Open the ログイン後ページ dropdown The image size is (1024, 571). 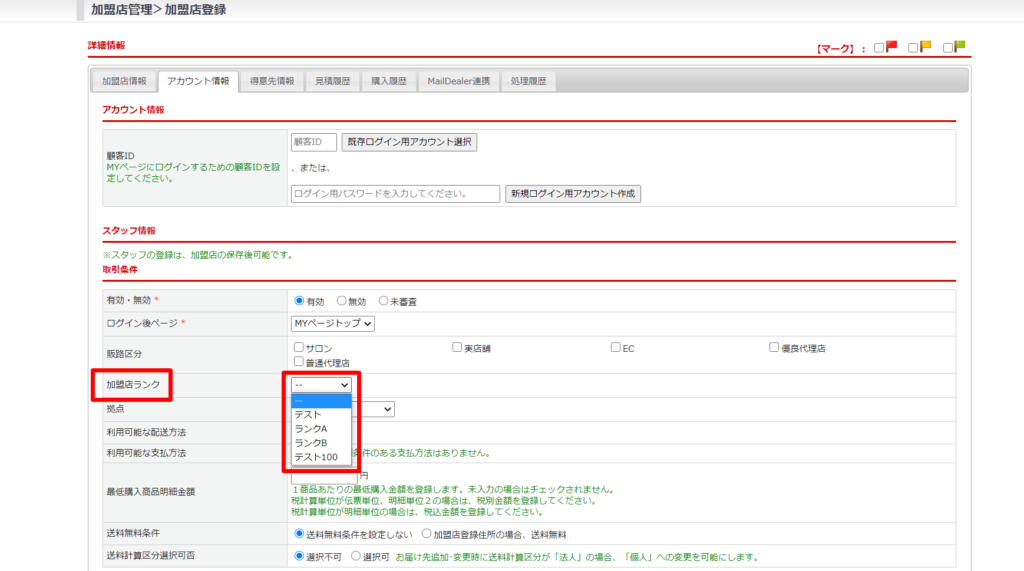[x=333, y=323]
